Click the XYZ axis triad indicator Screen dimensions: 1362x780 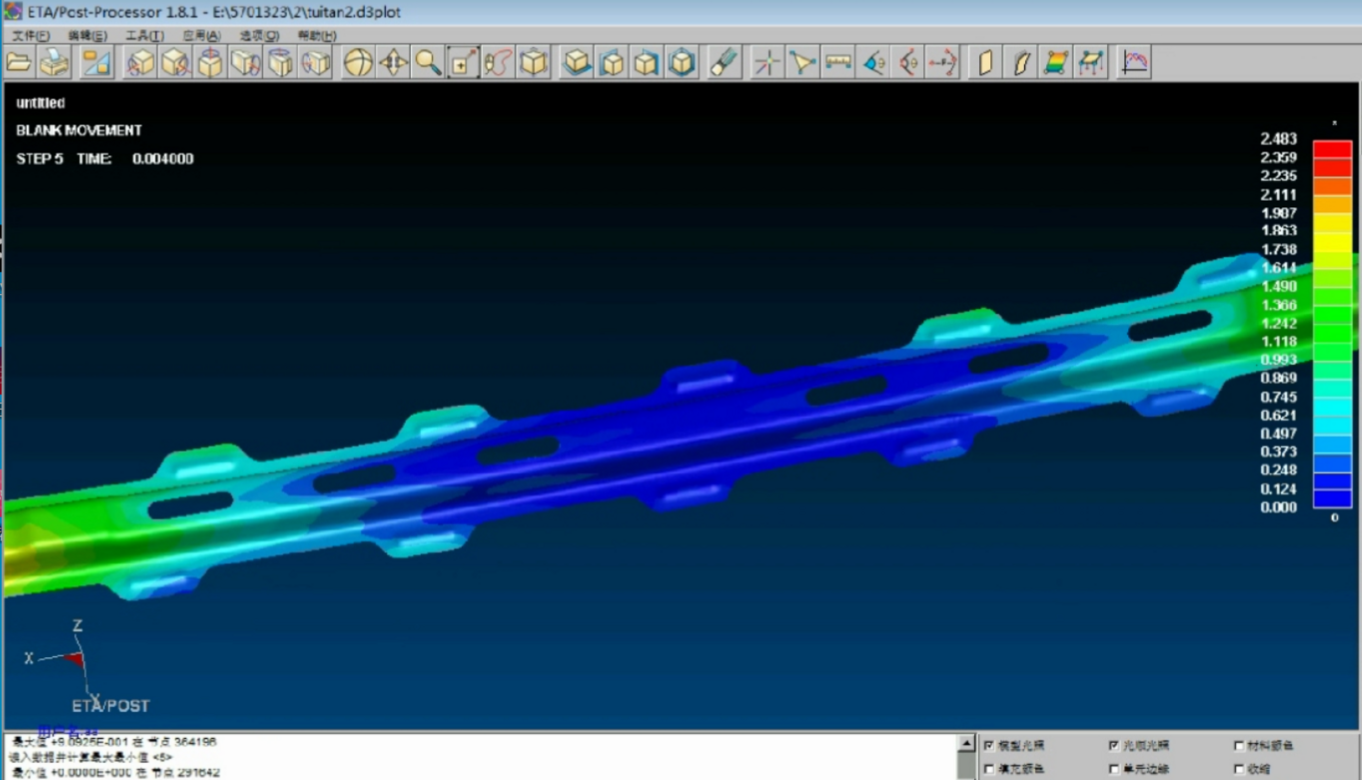(x=72, y=658)
